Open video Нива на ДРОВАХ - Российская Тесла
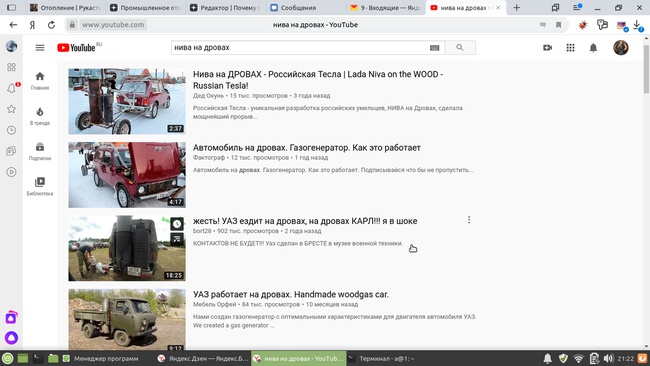650x366 pixels. pos(318,80)
